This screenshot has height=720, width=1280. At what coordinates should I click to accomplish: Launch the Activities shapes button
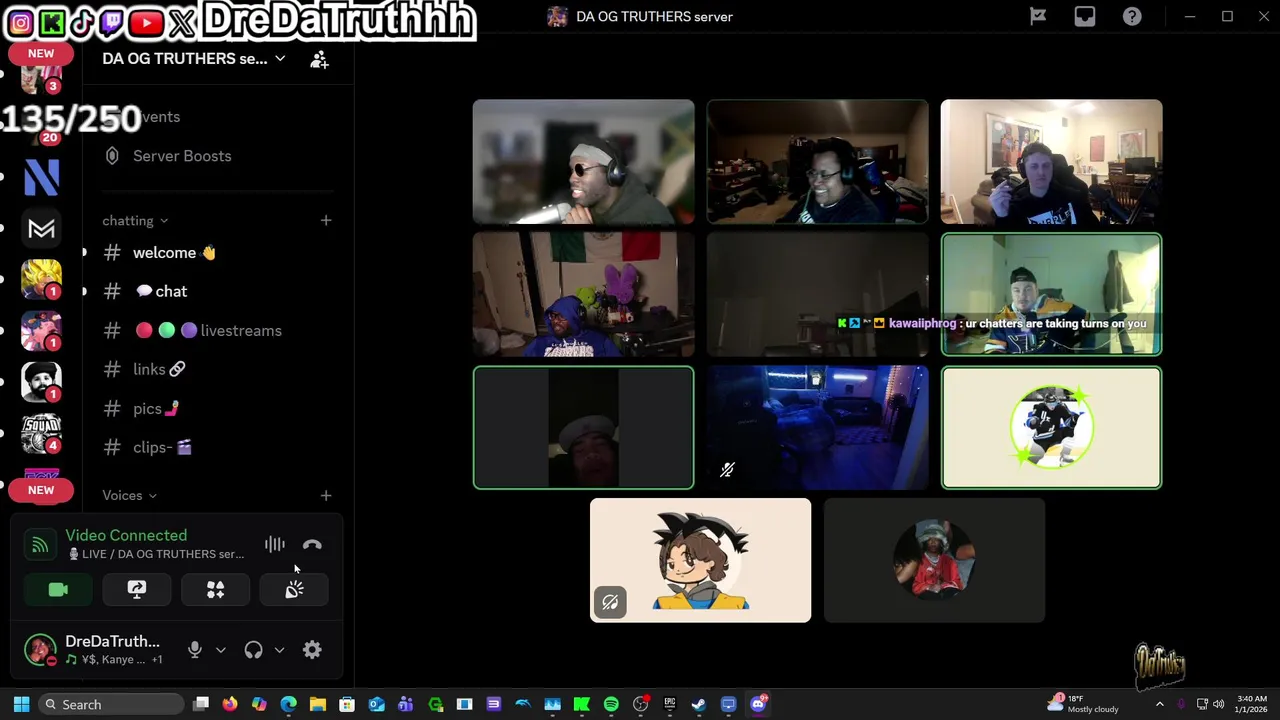(215, 590)
